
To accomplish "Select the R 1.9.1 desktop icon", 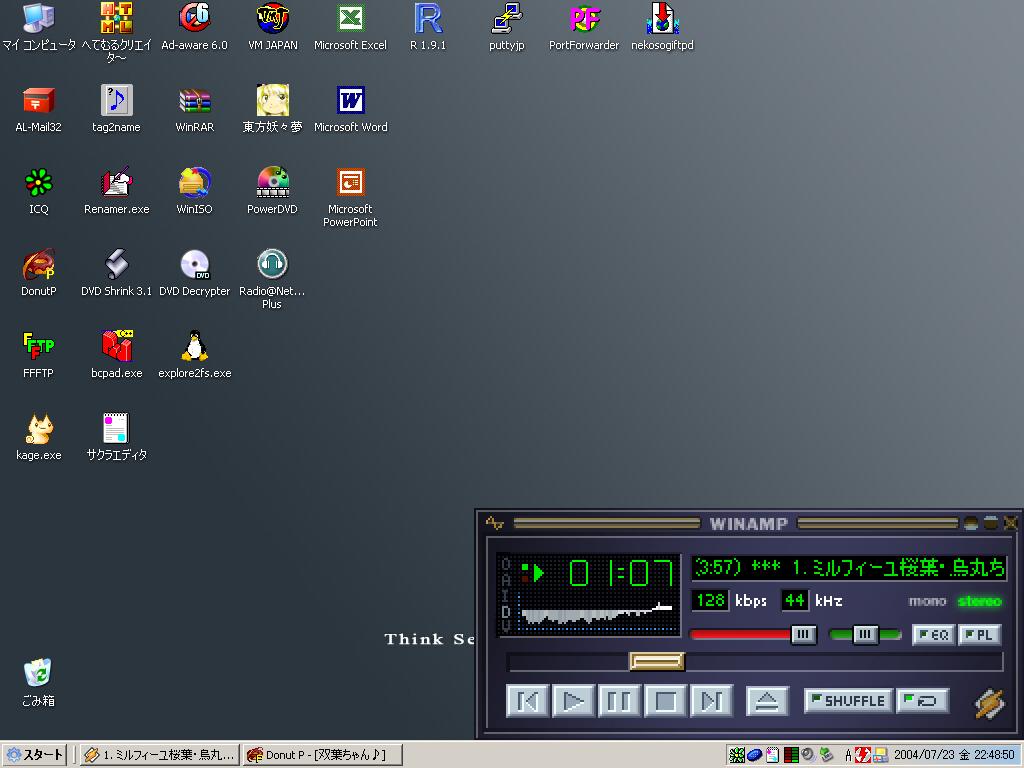I will (428, 27).
